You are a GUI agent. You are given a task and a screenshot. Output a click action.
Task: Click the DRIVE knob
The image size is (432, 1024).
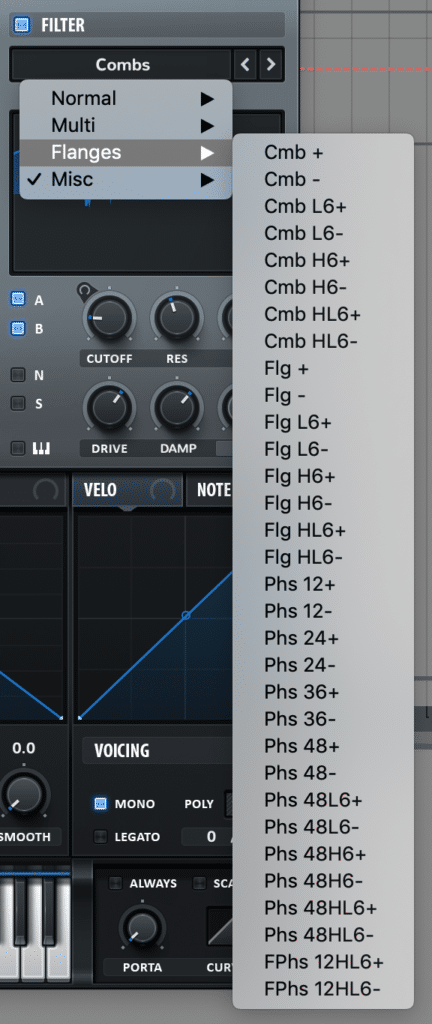coord(109,409)
